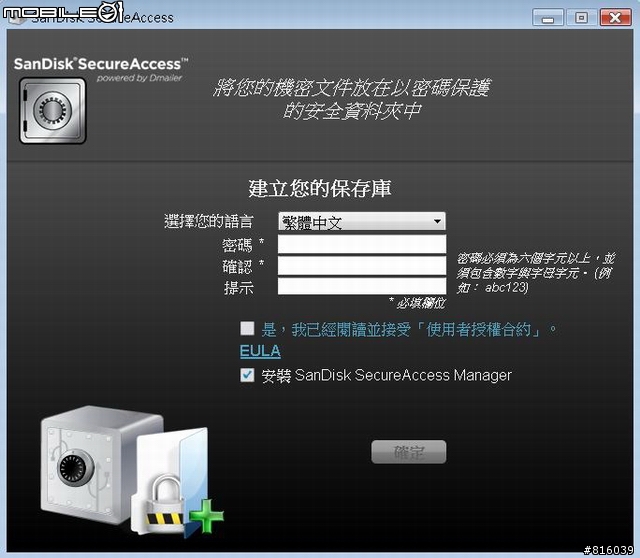
Task: Click the greyed 確定 confirm button
Action: pyautogui.click(x=409, y=452)
